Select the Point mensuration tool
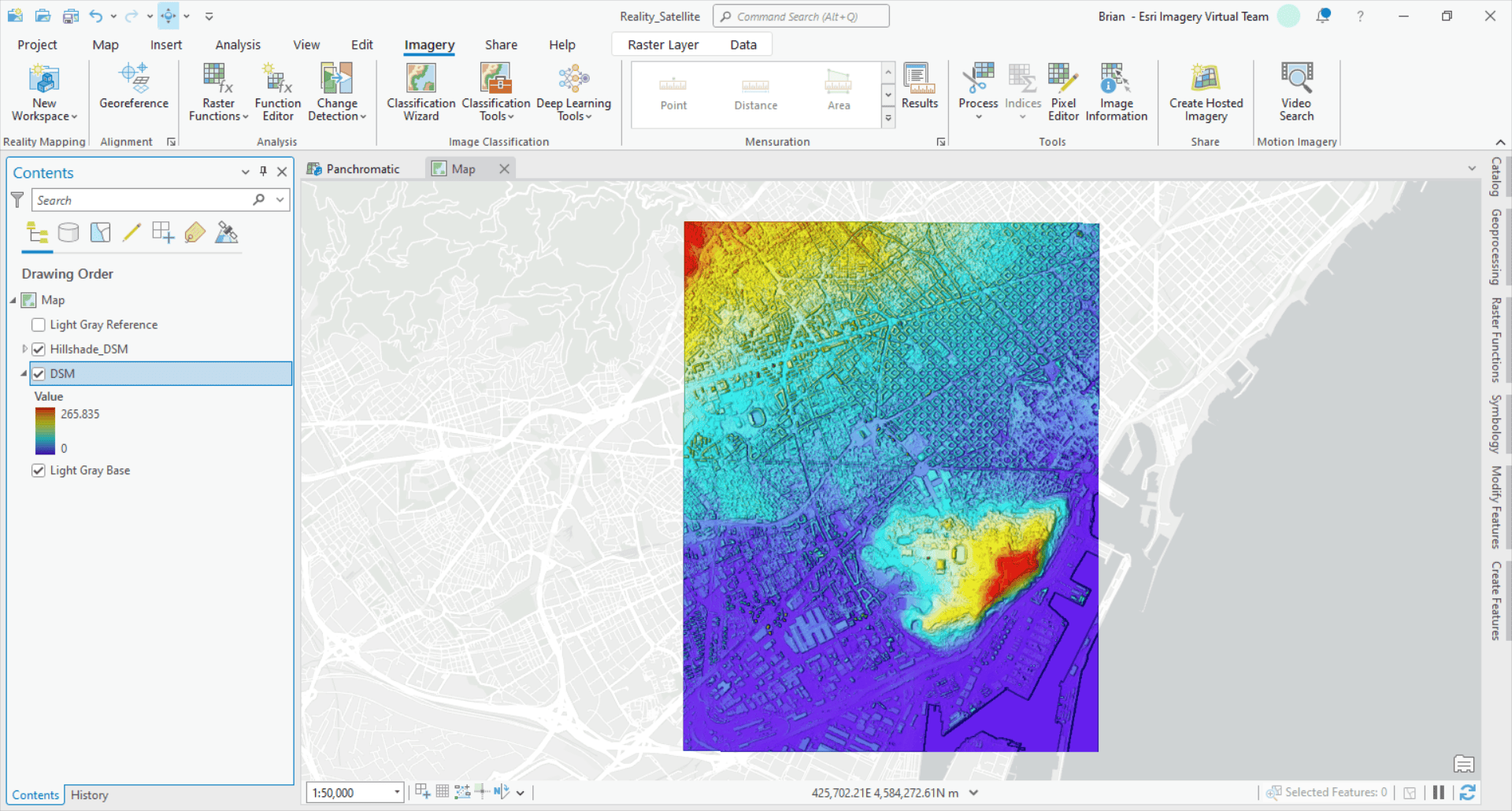This screenshot has height=811, width=1512. [673, 91]
